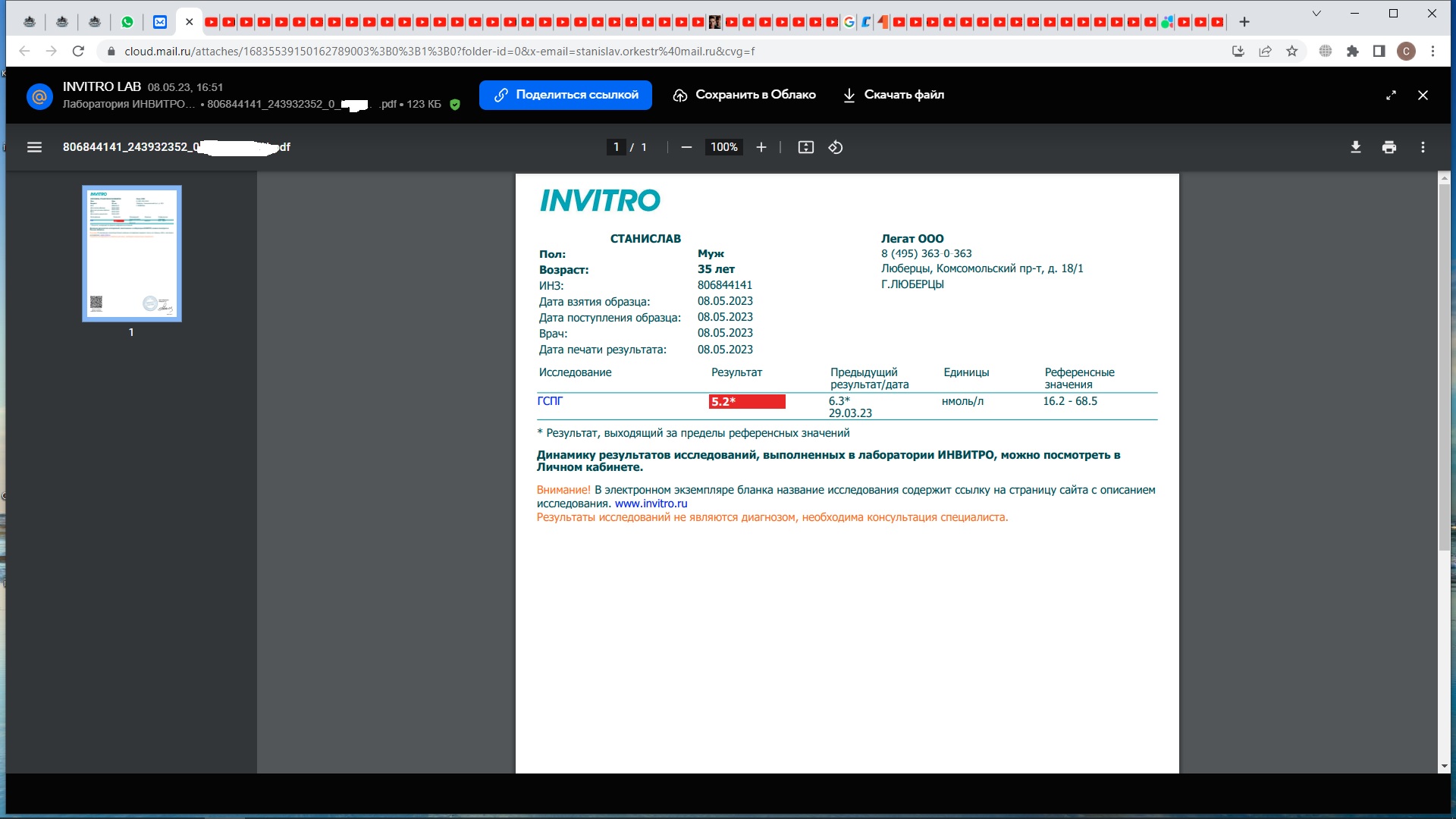Toggle the PDF sidebar hamburger menu

(x=34, y=147)
